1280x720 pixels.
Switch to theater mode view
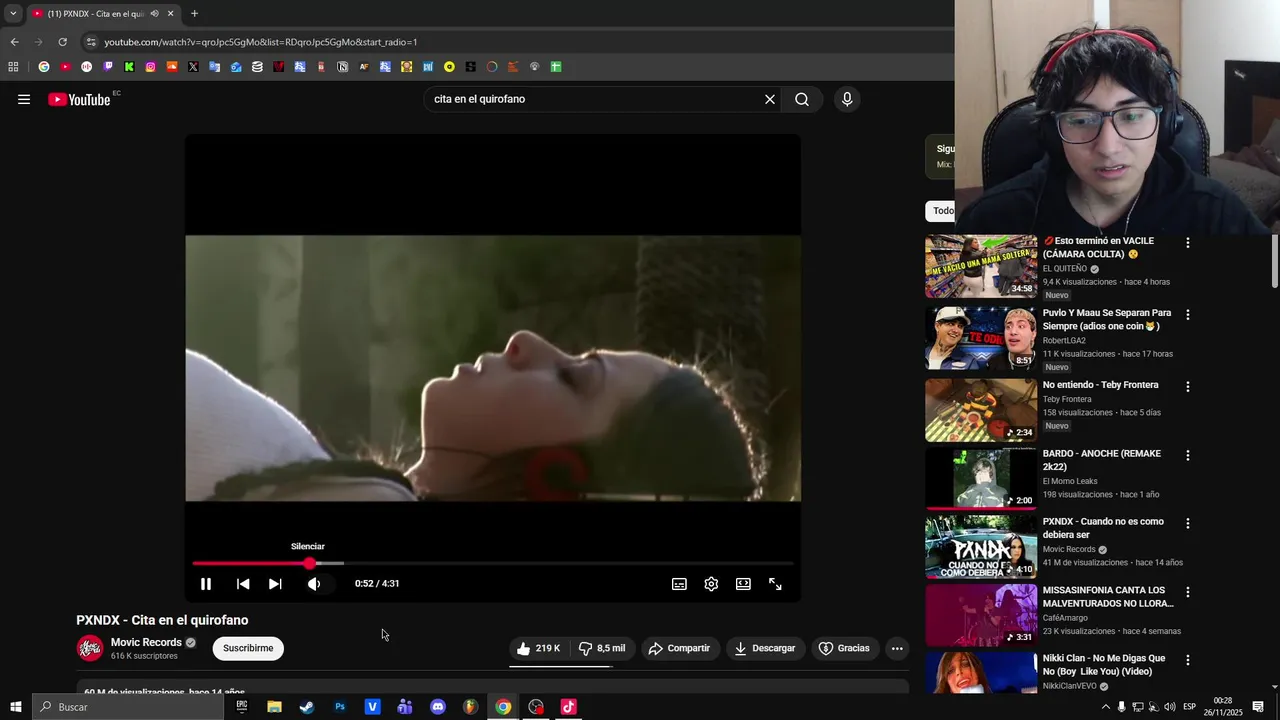click(743, 584)
